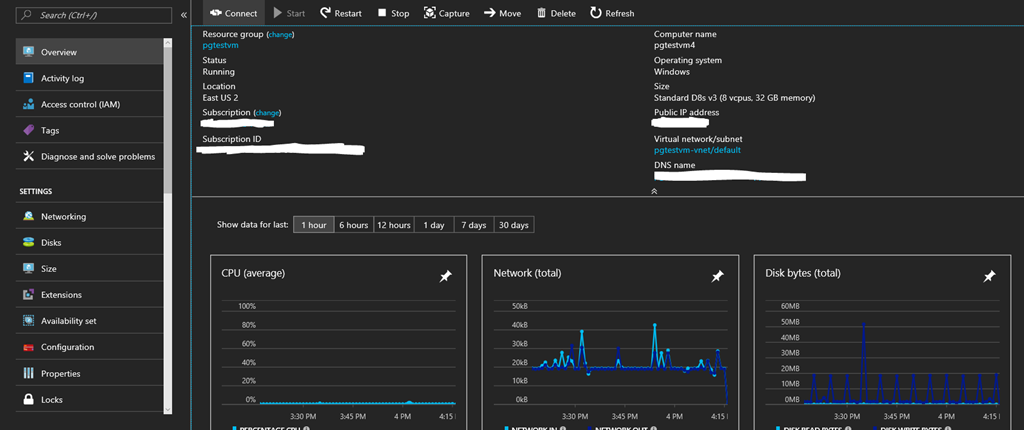Click the Extensions icon
Image resolution: width=1024 pixels, height=430 pixels.
point(28,295)
